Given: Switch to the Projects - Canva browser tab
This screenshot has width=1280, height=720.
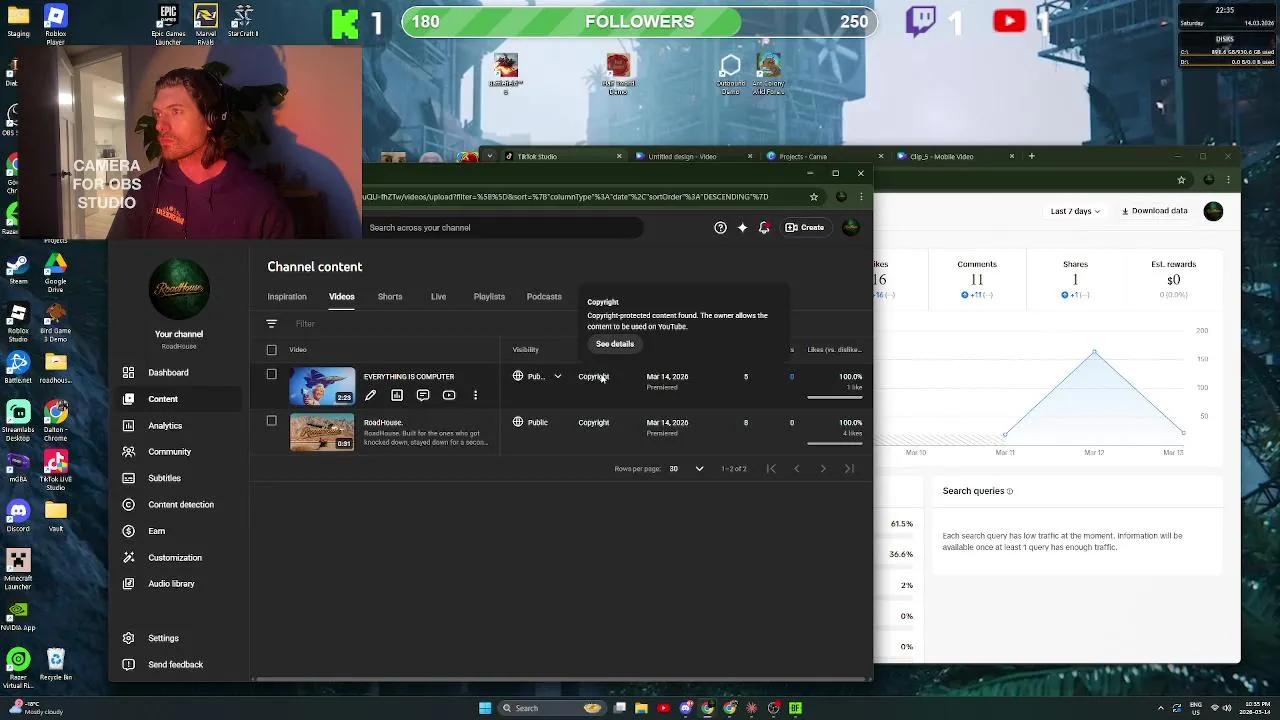Looking at the screenshot, I should click(823, 156).
